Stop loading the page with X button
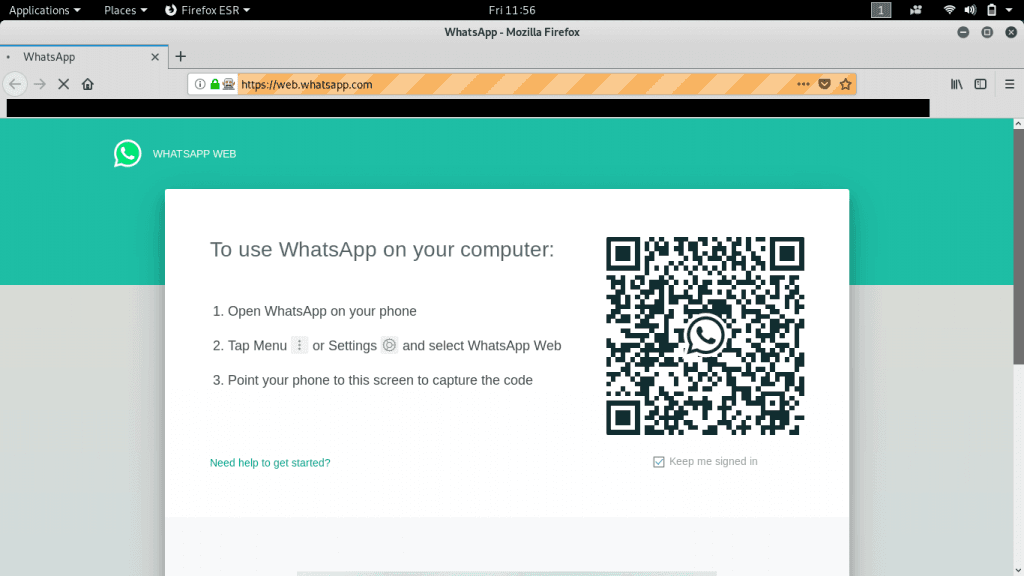 64,85
